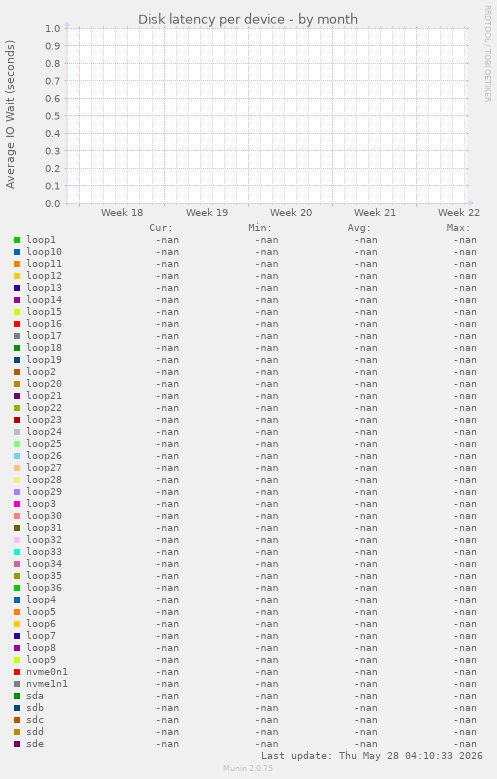Click the 'loop10' legend label
497x779 pixels.
pos(44,252)
